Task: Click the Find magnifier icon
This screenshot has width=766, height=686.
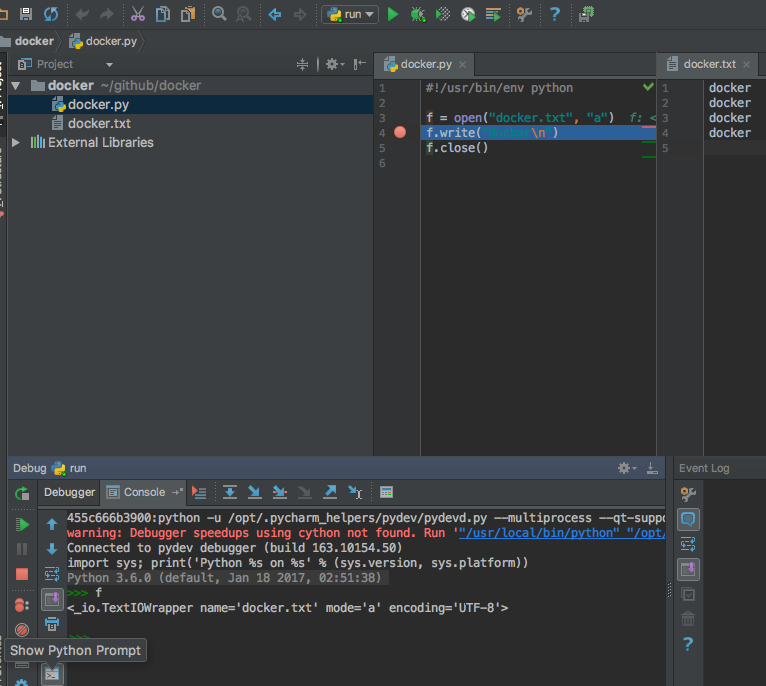Action: (219, 14)
